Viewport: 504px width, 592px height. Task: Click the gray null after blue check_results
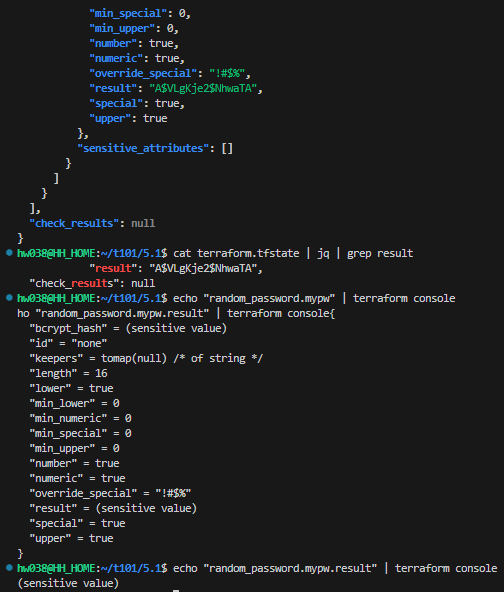[x=143, y=224]
